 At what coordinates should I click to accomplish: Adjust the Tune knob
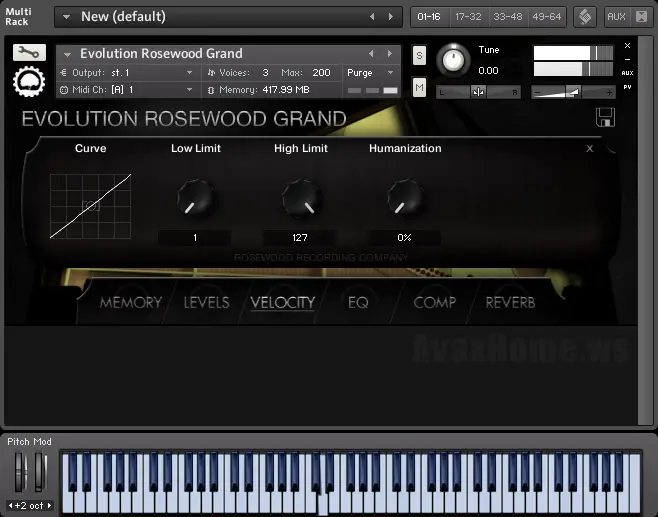[x=453, y=60]
